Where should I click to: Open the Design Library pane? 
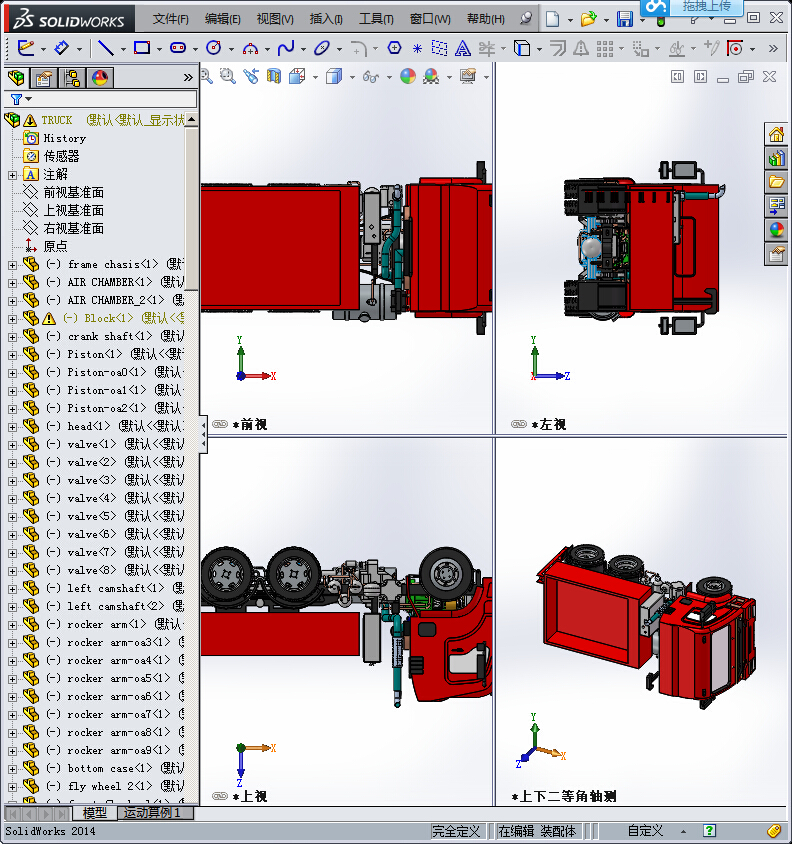(776, 158)
